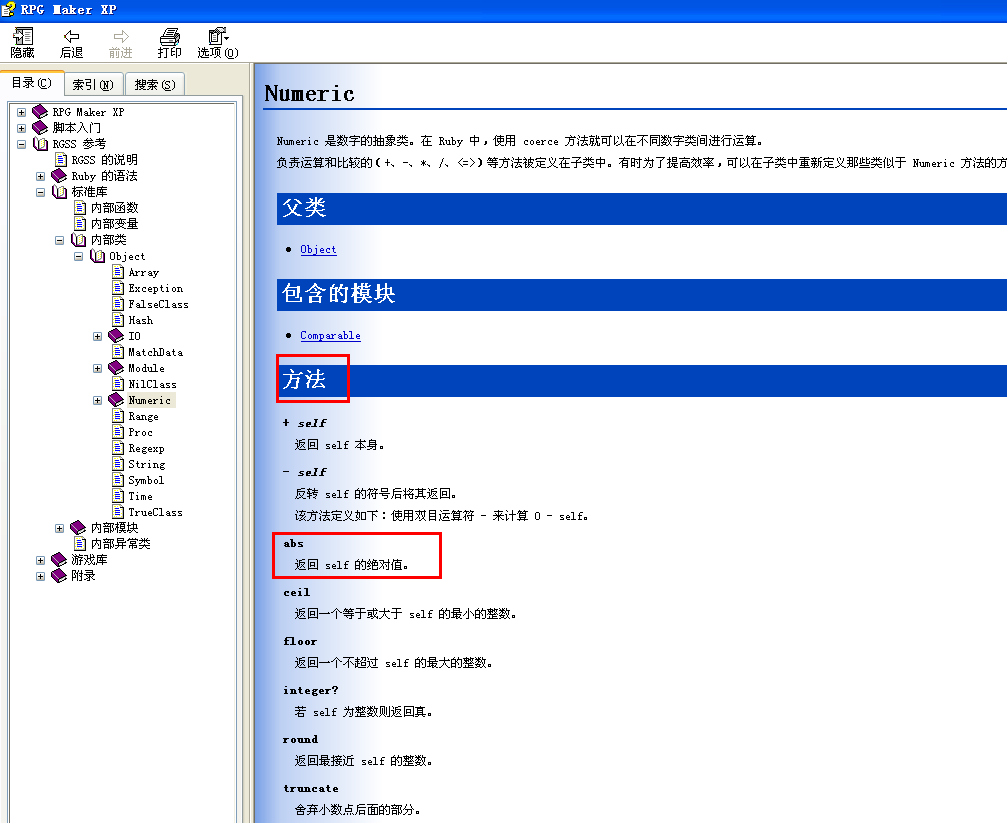Click the Numeric book icon
This screenshot has width=1007, height=823.
[116, 400]
